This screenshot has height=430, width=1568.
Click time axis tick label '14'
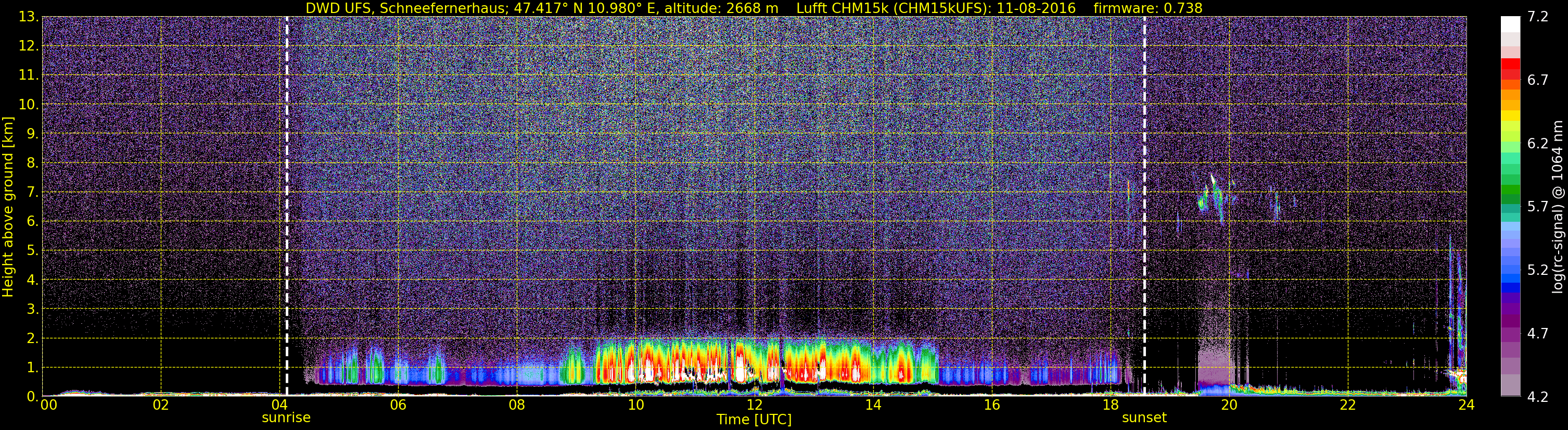tap(873, 405)
